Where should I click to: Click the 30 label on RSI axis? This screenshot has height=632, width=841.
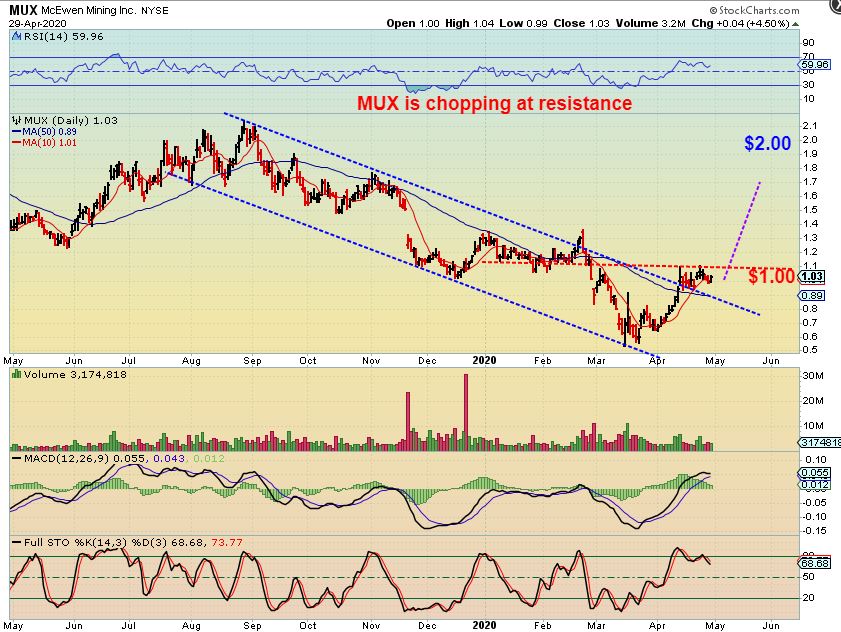tap(808, 85)
